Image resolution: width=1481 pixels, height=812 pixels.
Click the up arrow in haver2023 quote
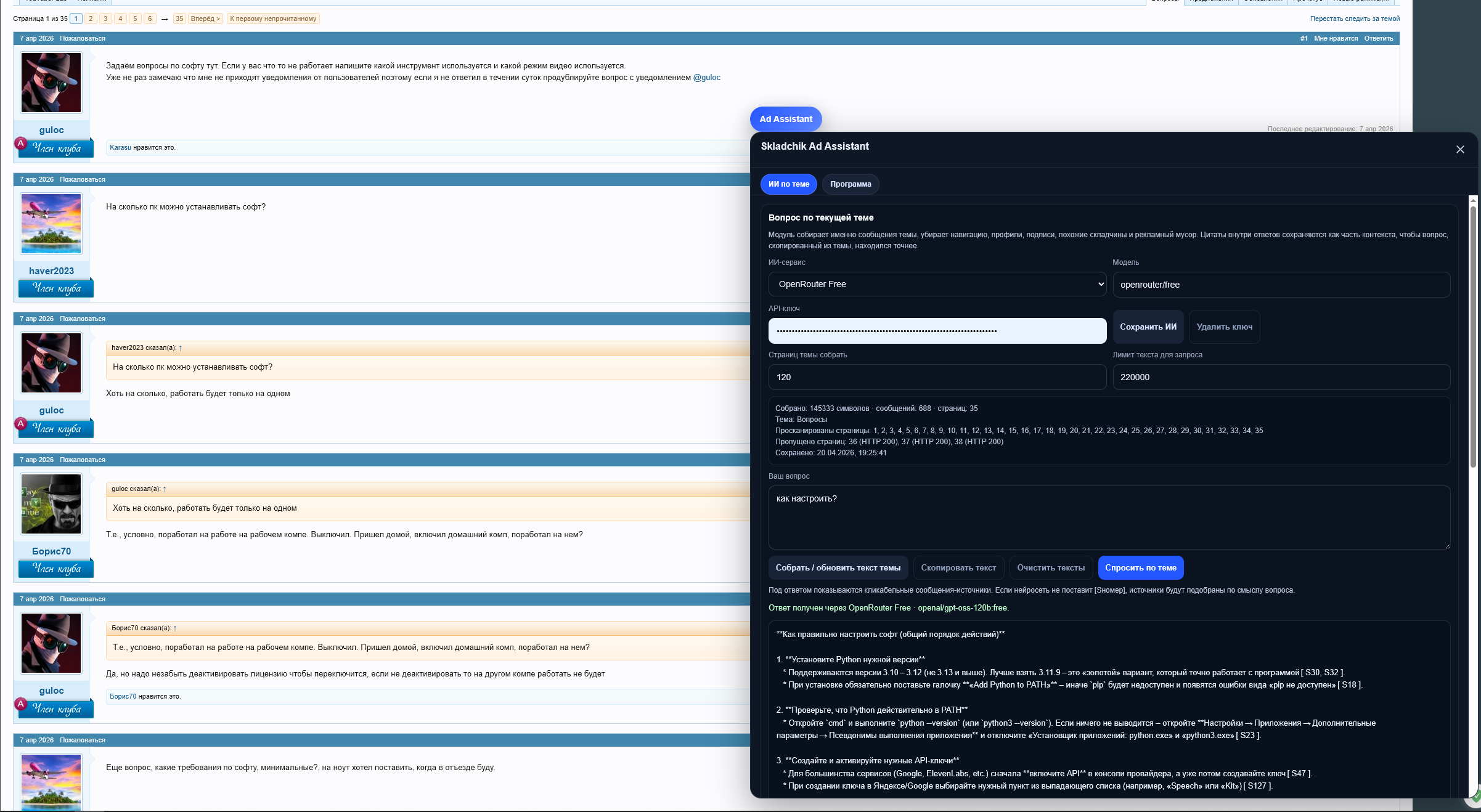pyautogui.click(x=180, y=348)
